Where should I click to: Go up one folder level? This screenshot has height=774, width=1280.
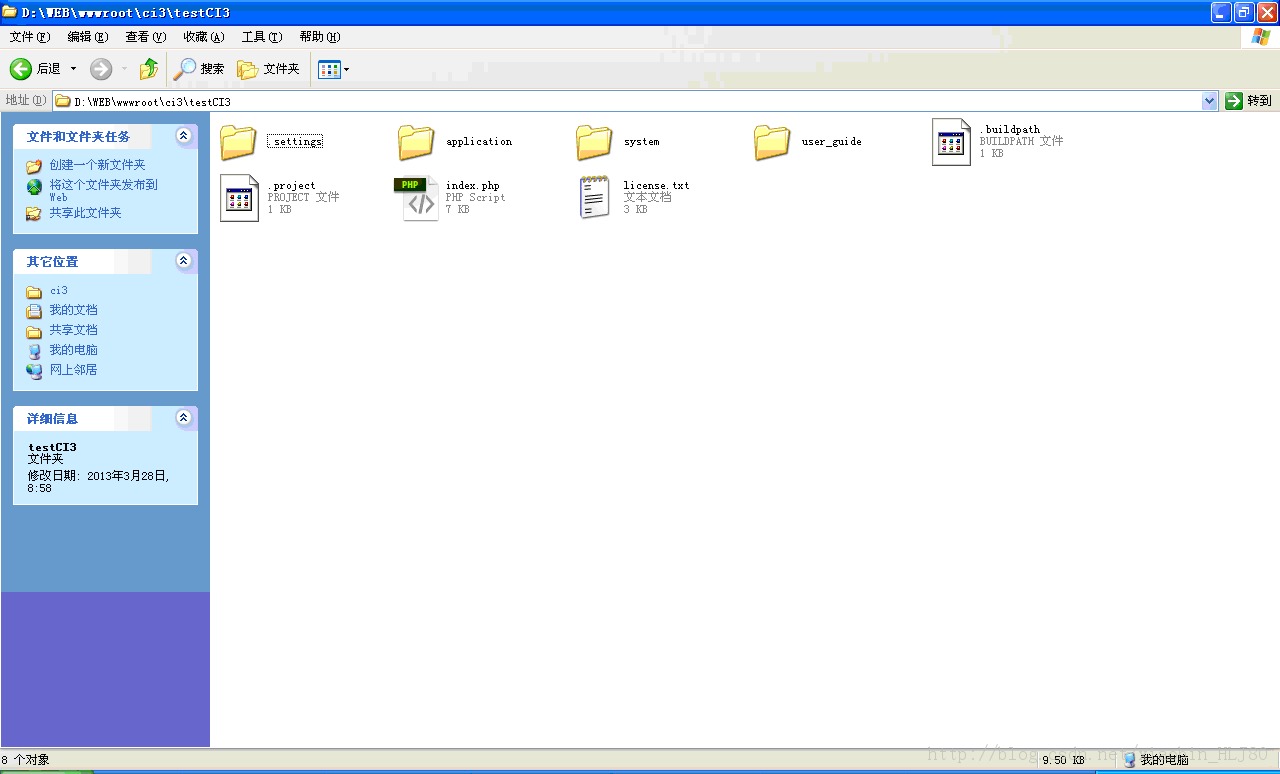click(149, 69)
